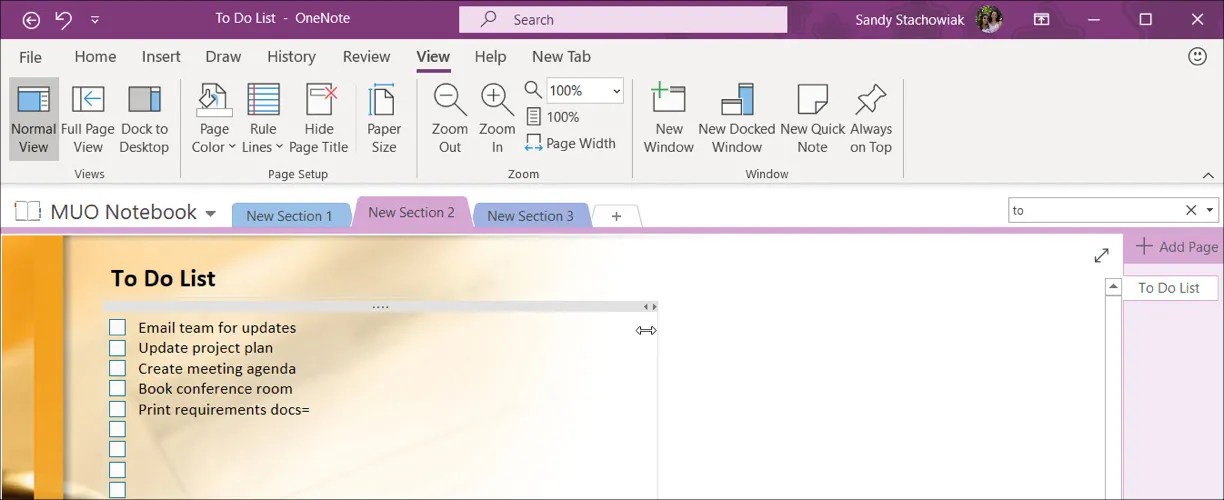Open the History tab

291,57
